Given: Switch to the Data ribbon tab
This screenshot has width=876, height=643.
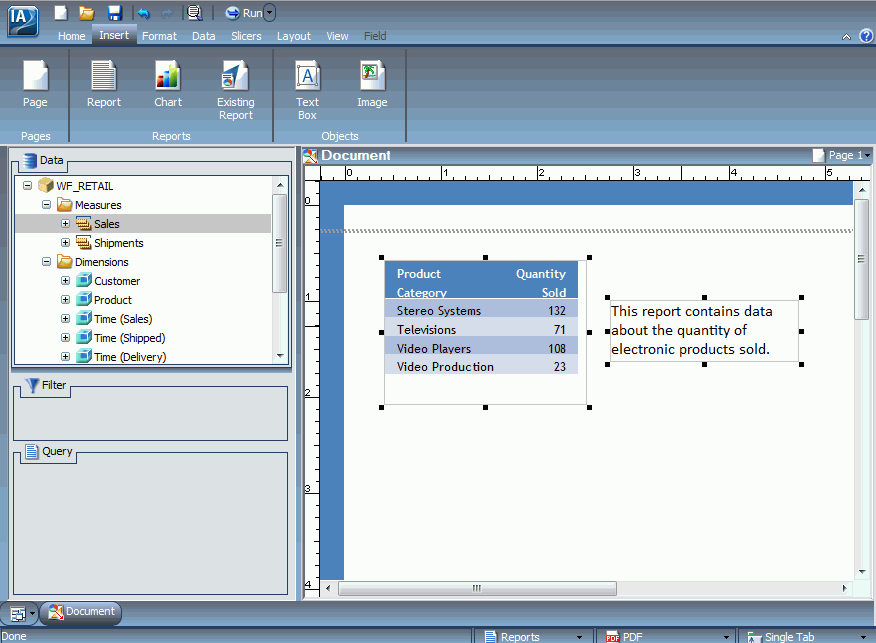Looking at the screenshot, I should pos(203,36).
